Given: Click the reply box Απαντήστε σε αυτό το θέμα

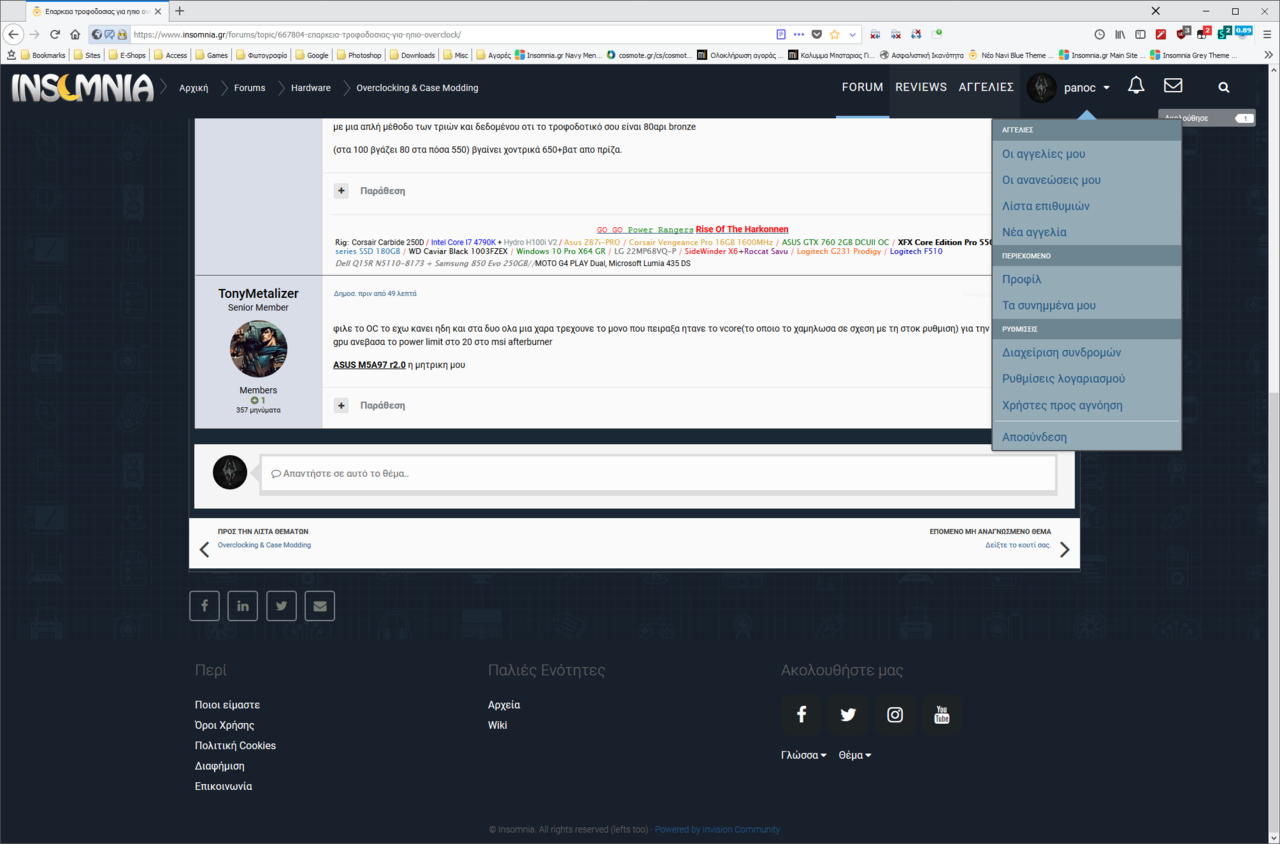Looking at the screenshot, I should pyautogui.click(x=658, y=473).
